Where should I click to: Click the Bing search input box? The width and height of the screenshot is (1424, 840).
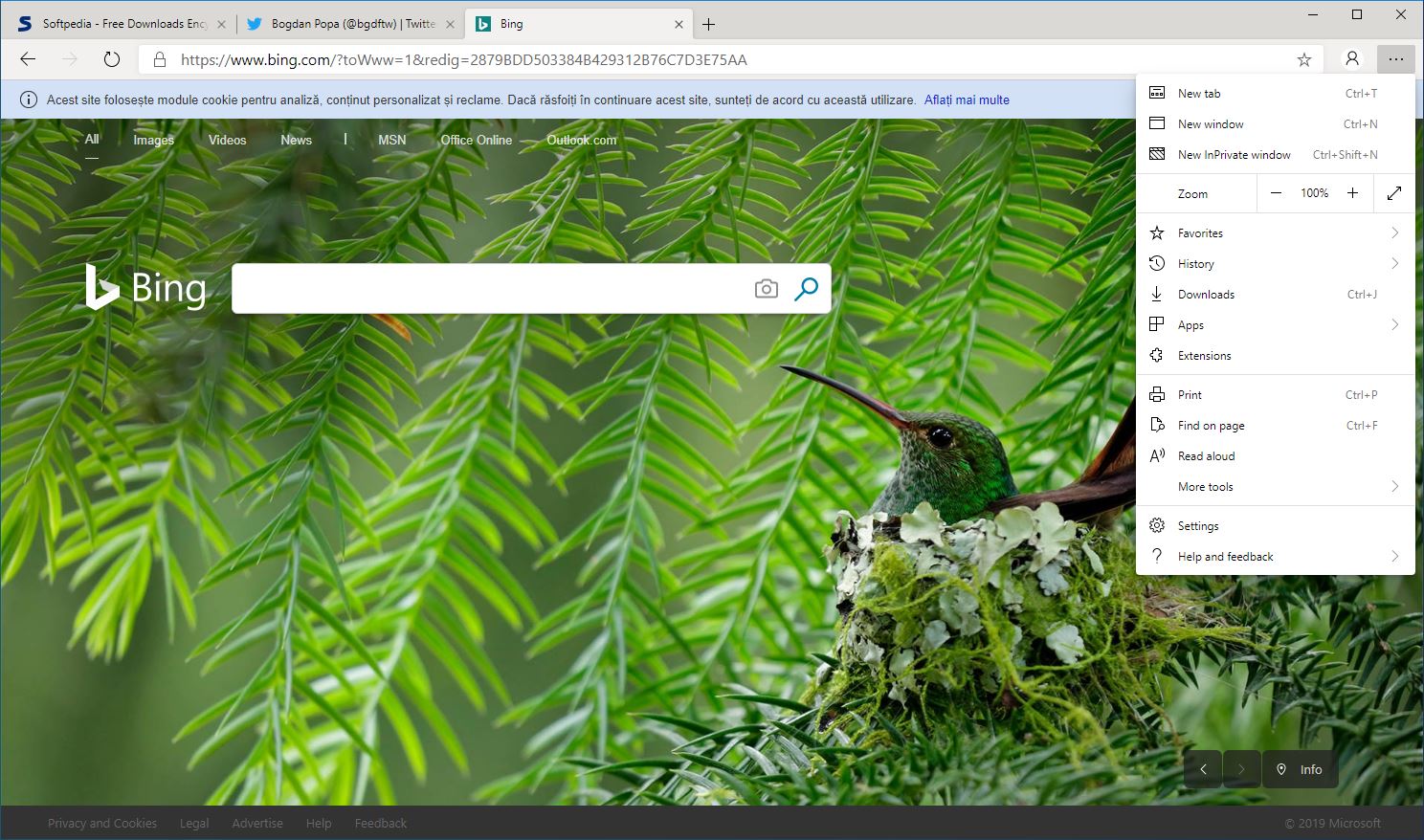[488, 289]
